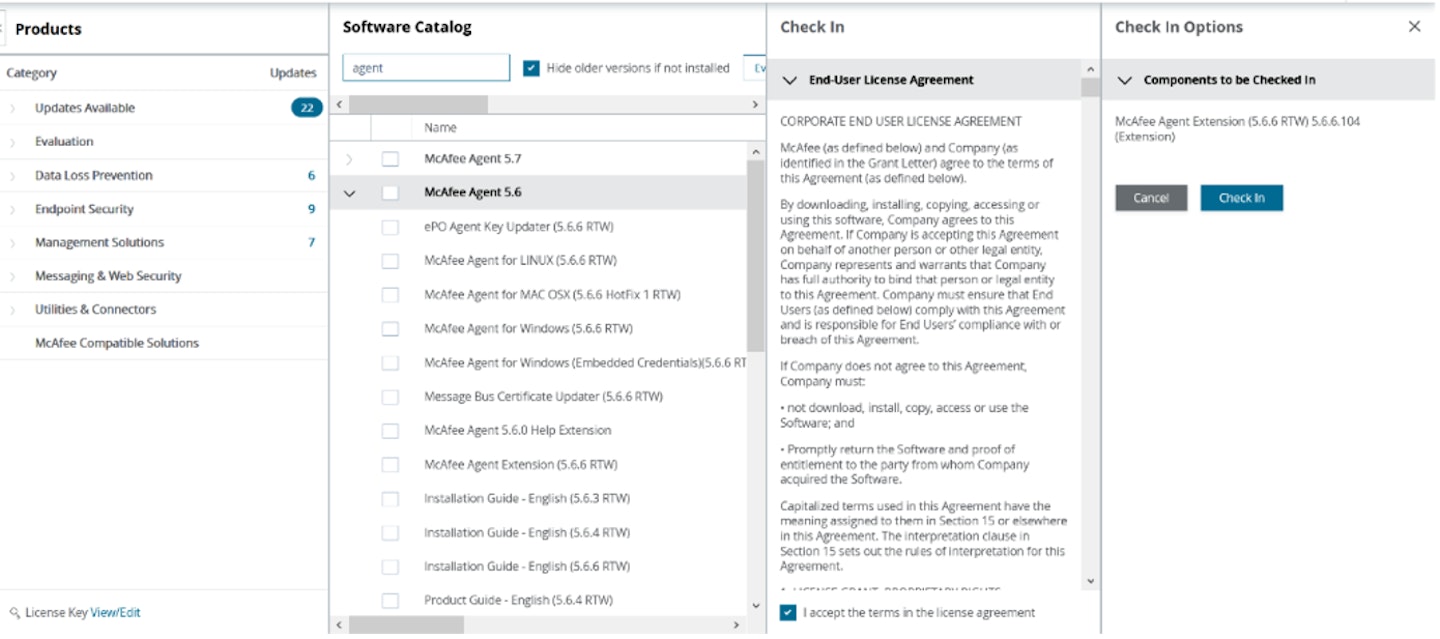Click the thumb of the scrollbar above the Name column

point(418,104)
